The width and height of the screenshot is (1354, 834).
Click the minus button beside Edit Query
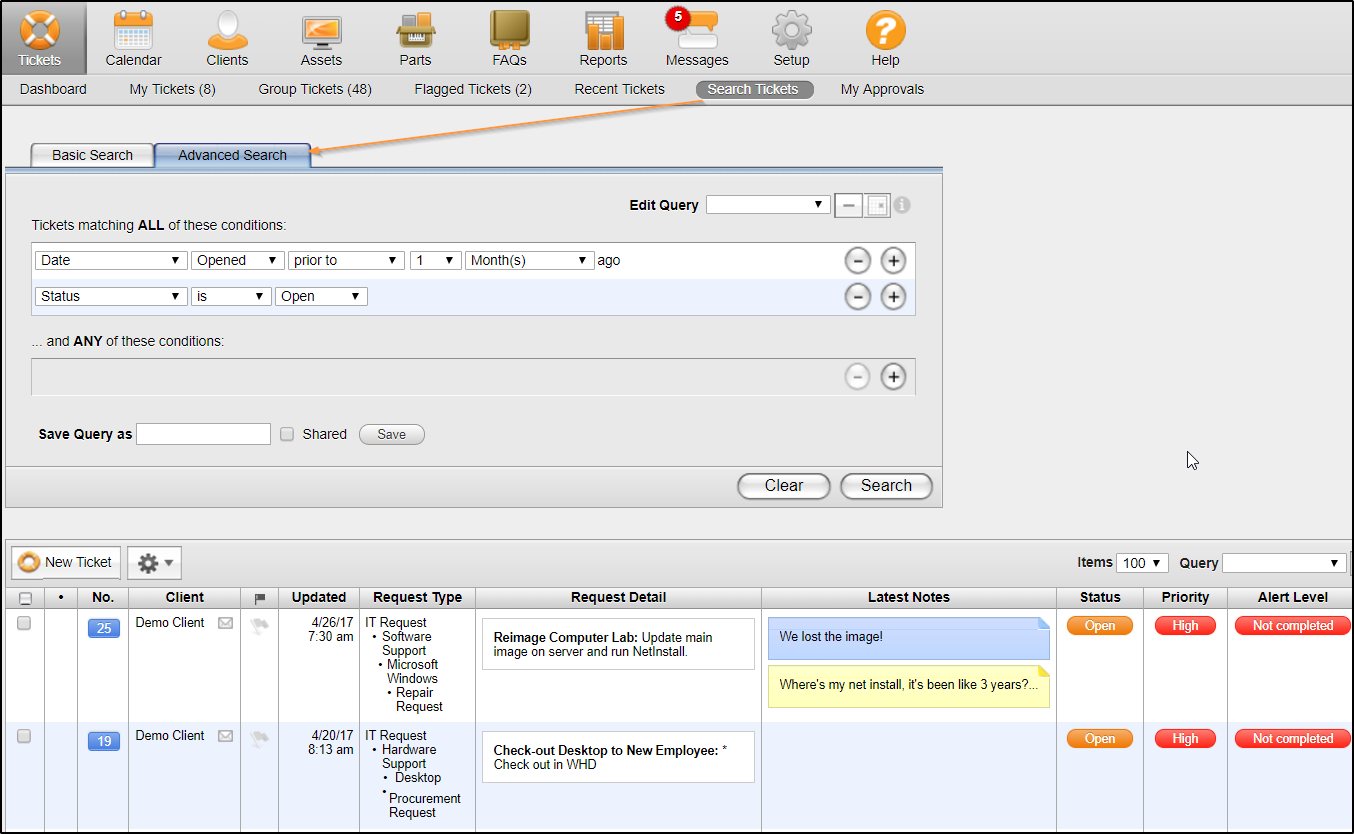coord(848,205)
